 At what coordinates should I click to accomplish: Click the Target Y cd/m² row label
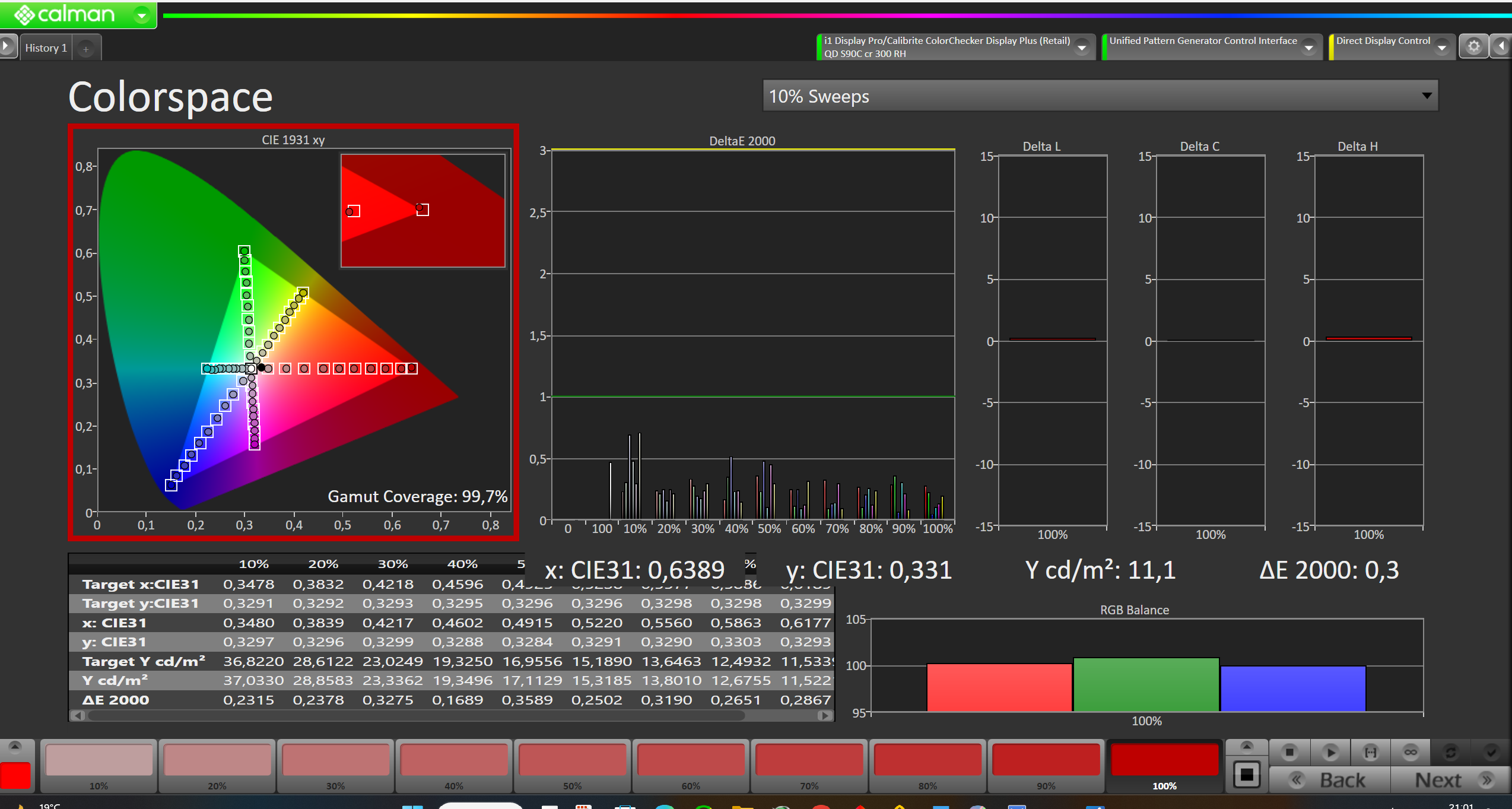[144, 661]
